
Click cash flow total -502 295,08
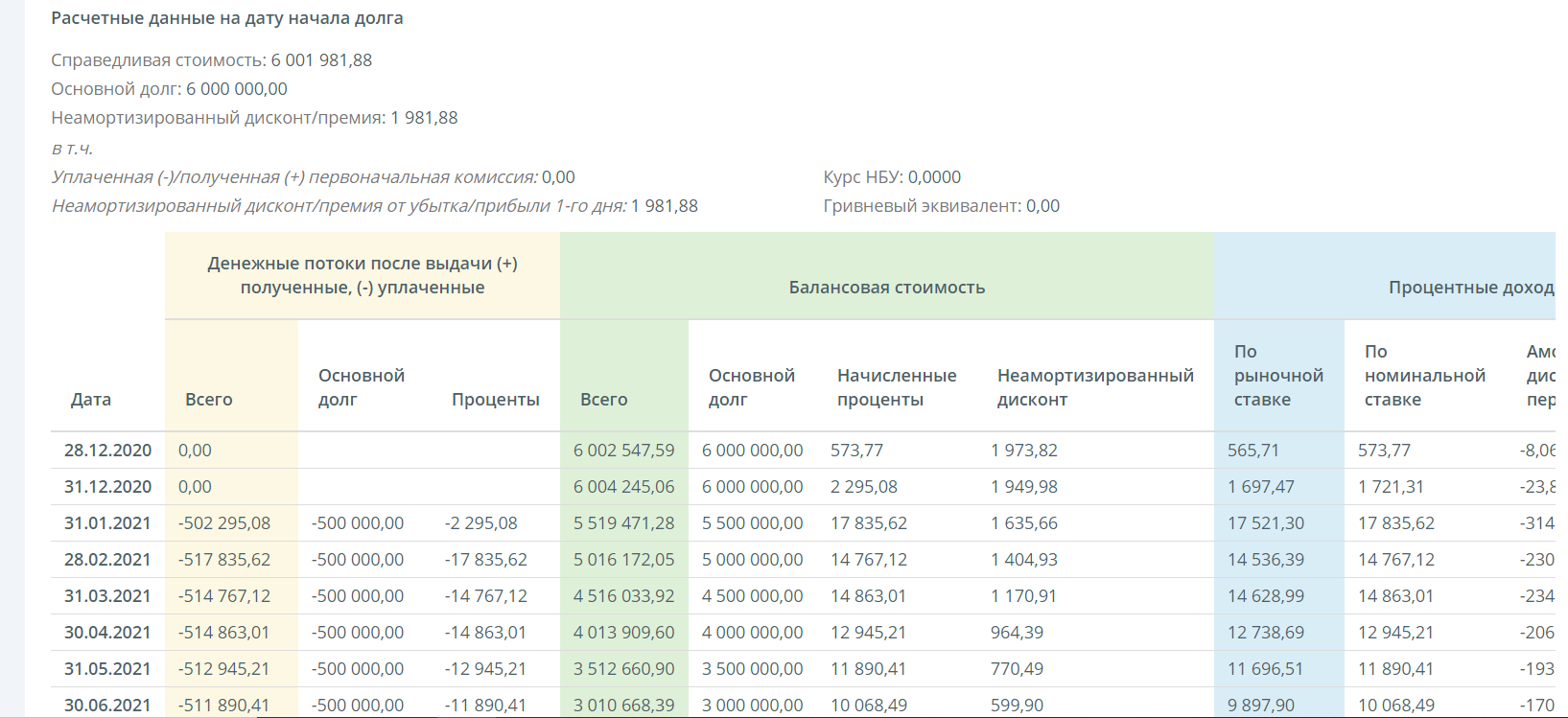(x=224, y=523)
